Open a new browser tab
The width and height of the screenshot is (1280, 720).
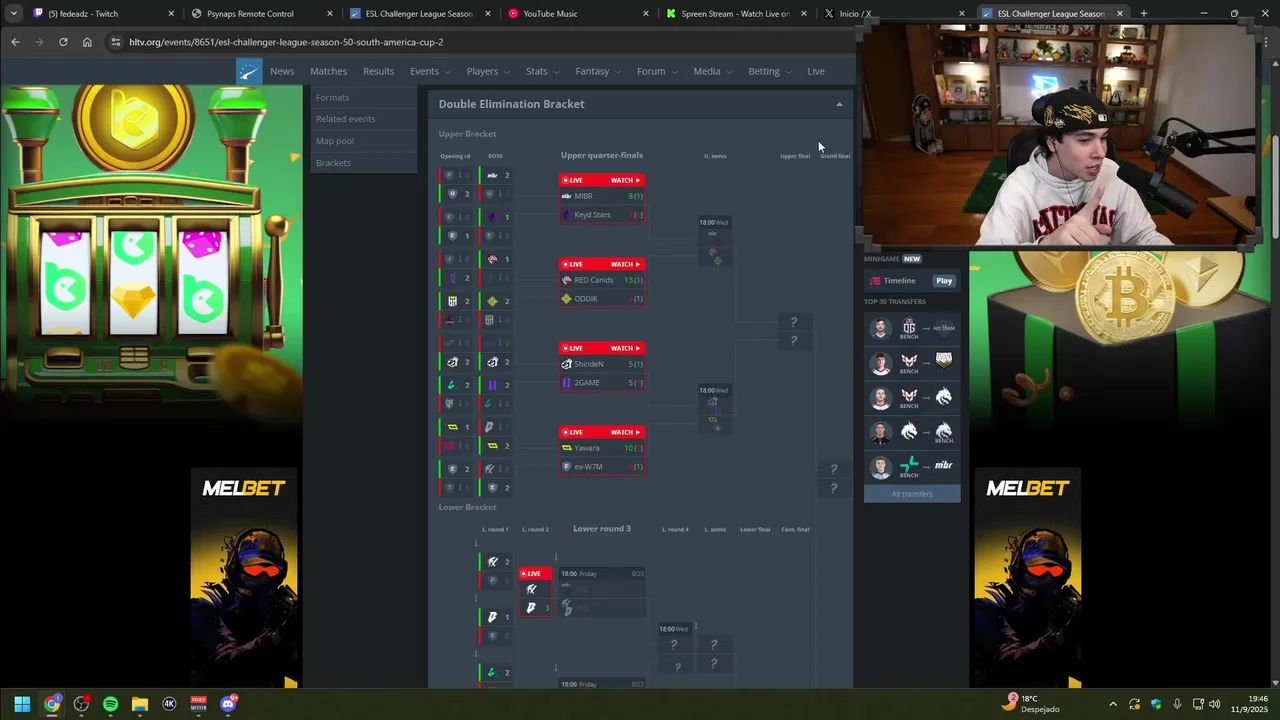click(x=1143, y=14)
